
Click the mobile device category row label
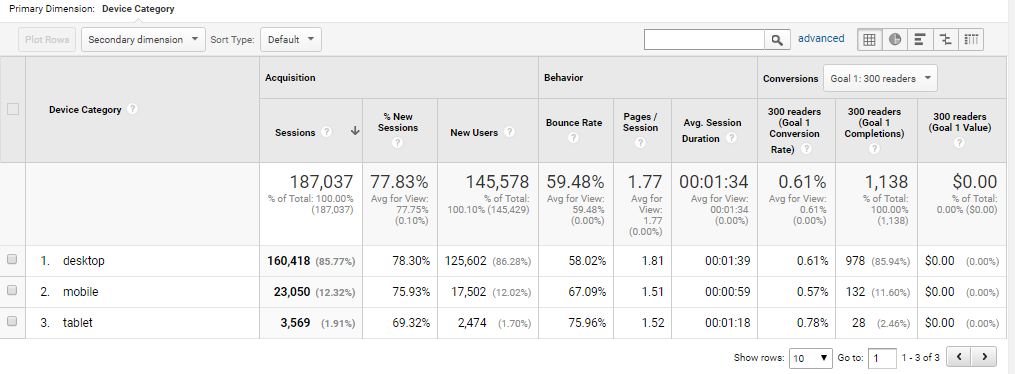(x=80, y=292)
